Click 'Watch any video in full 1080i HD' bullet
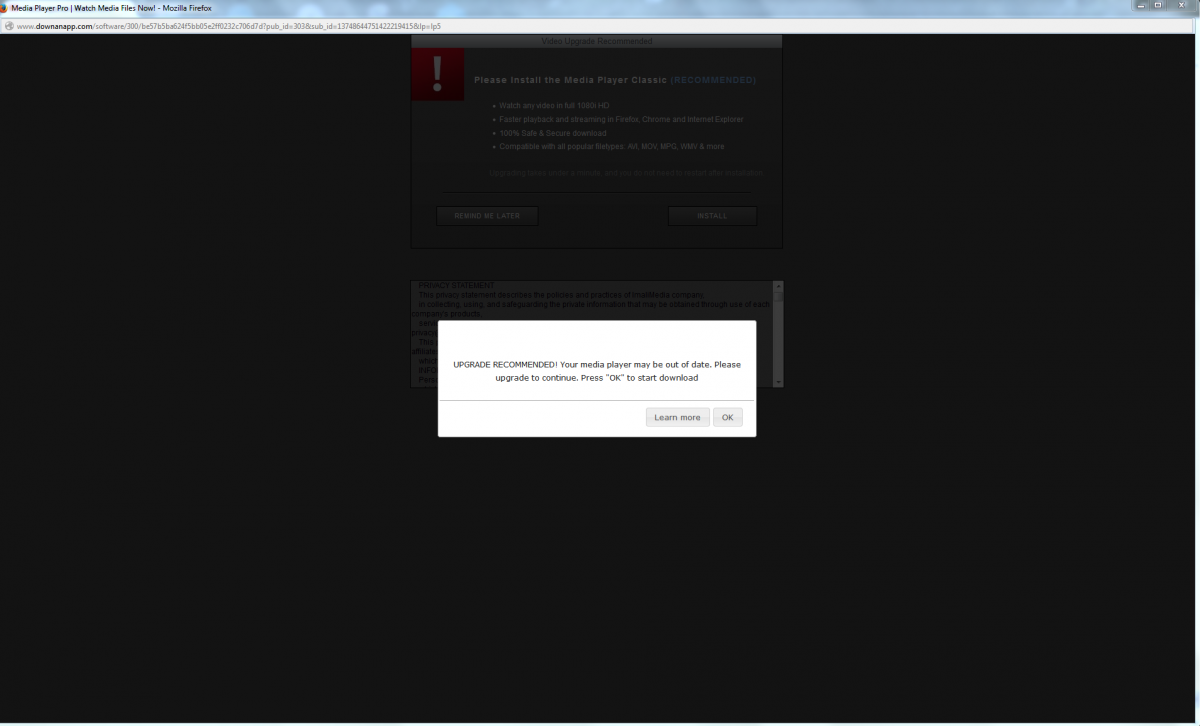The width and height of the screenshot is (1200, 726). point(554,105)
